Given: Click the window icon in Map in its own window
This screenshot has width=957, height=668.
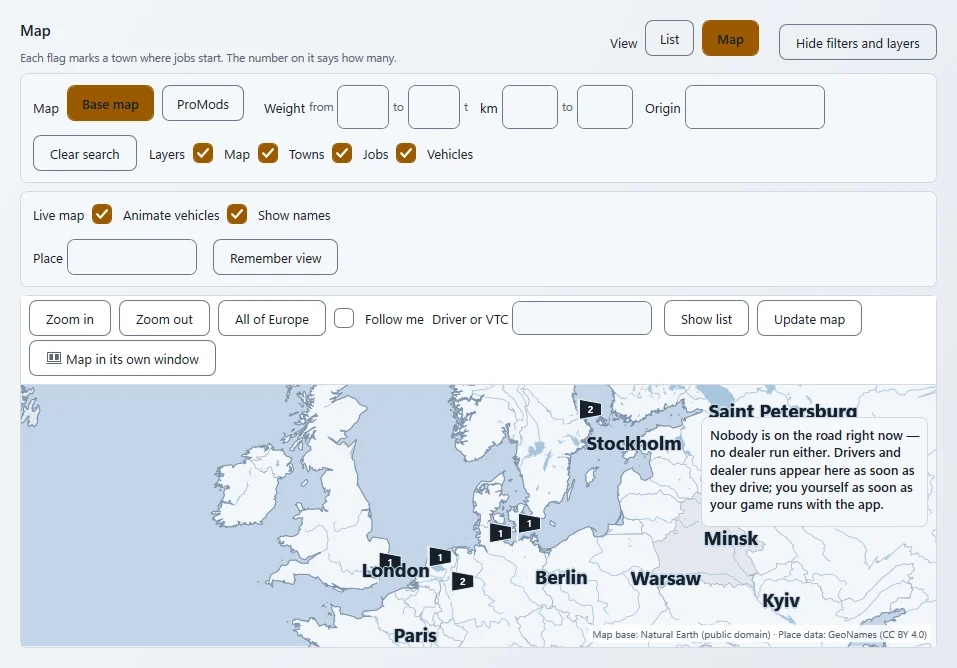Looking at the screenshot, I should [54, 358].
